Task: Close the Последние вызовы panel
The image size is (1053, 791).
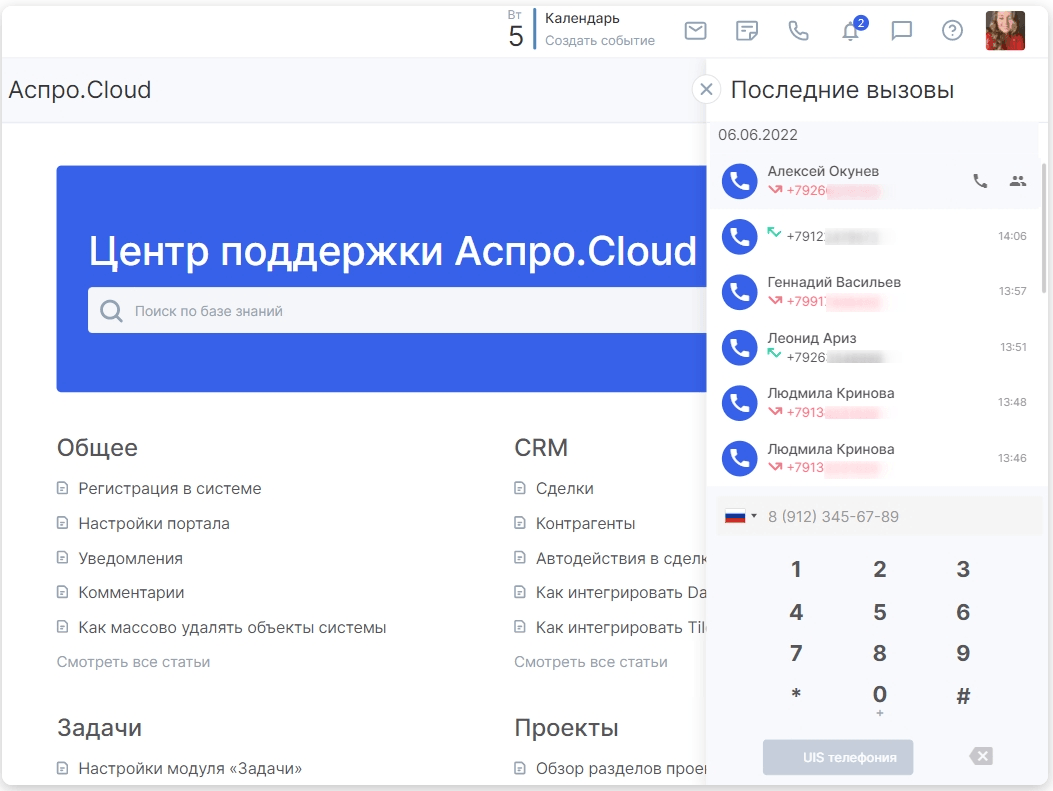Action: pos(706,89)
